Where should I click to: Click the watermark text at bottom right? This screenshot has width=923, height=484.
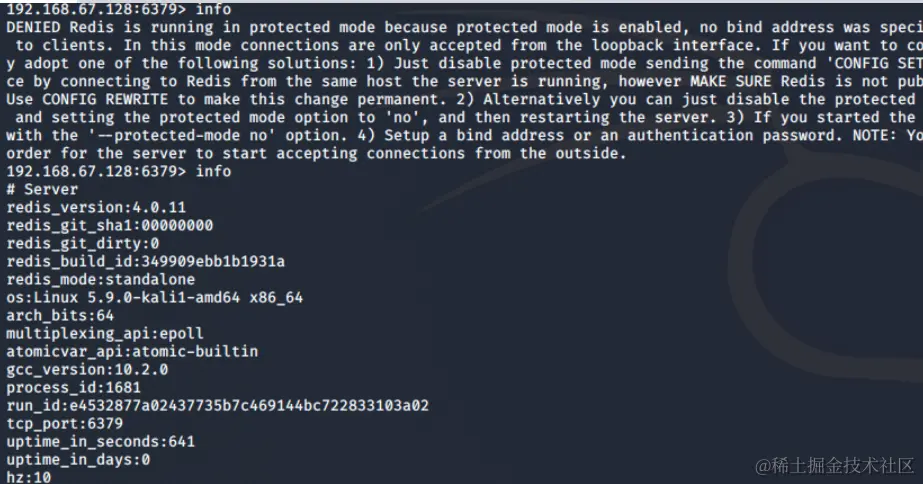[834, 466]
